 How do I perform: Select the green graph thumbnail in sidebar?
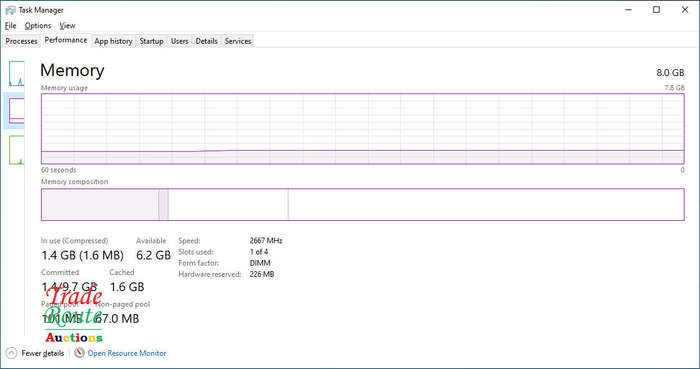17,150
